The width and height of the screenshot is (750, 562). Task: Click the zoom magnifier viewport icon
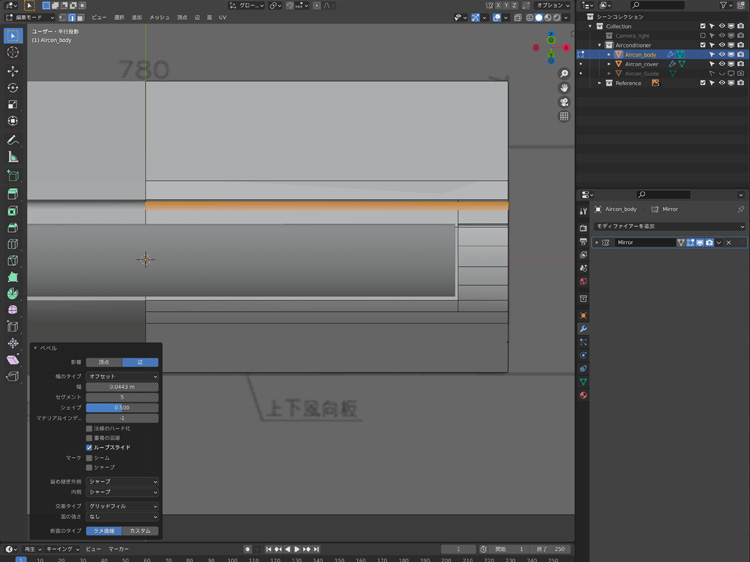pyautogui.click(x=564, y=74)
